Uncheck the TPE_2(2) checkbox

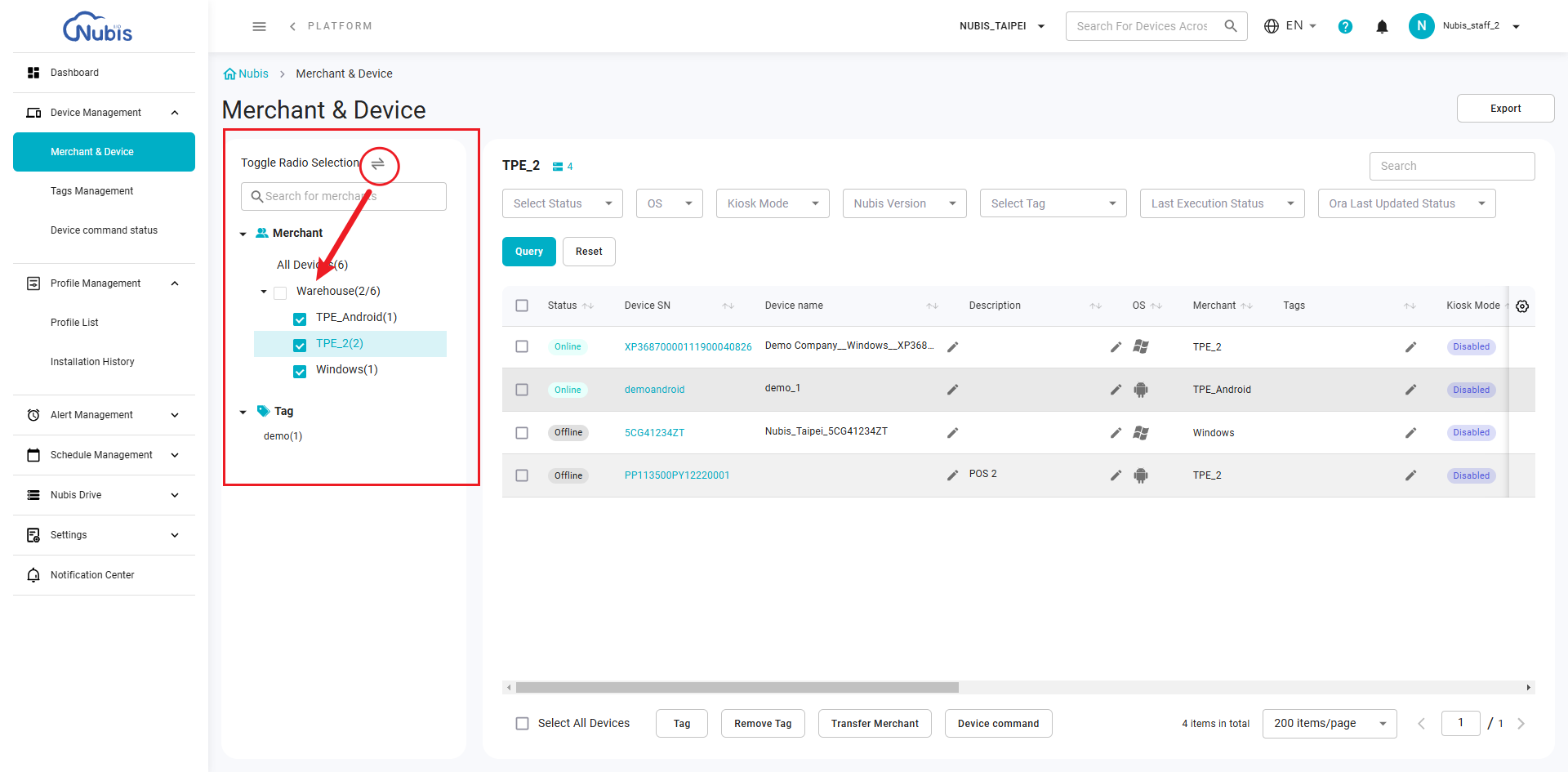300,345
